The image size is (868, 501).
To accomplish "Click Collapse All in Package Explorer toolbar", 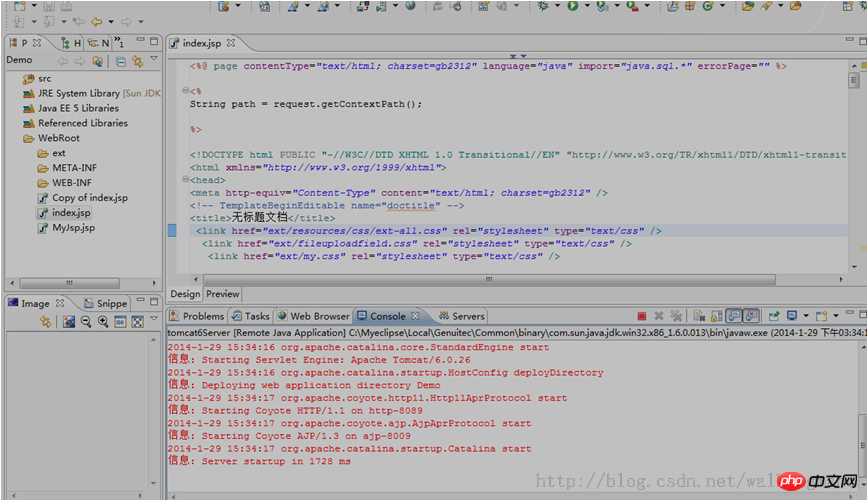I will click(121, 61).
